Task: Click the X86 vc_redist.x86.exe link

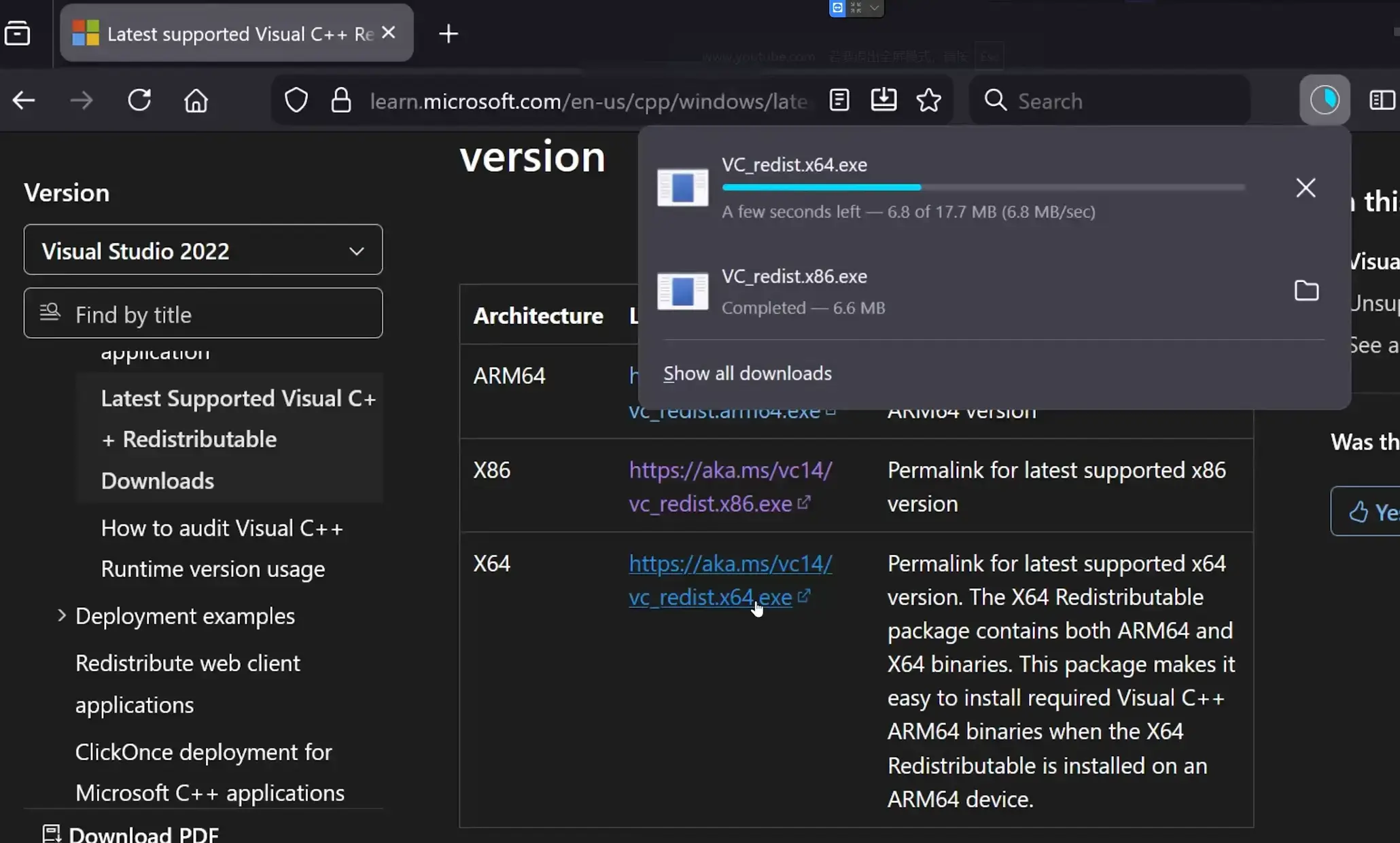Action: [731, 486]
